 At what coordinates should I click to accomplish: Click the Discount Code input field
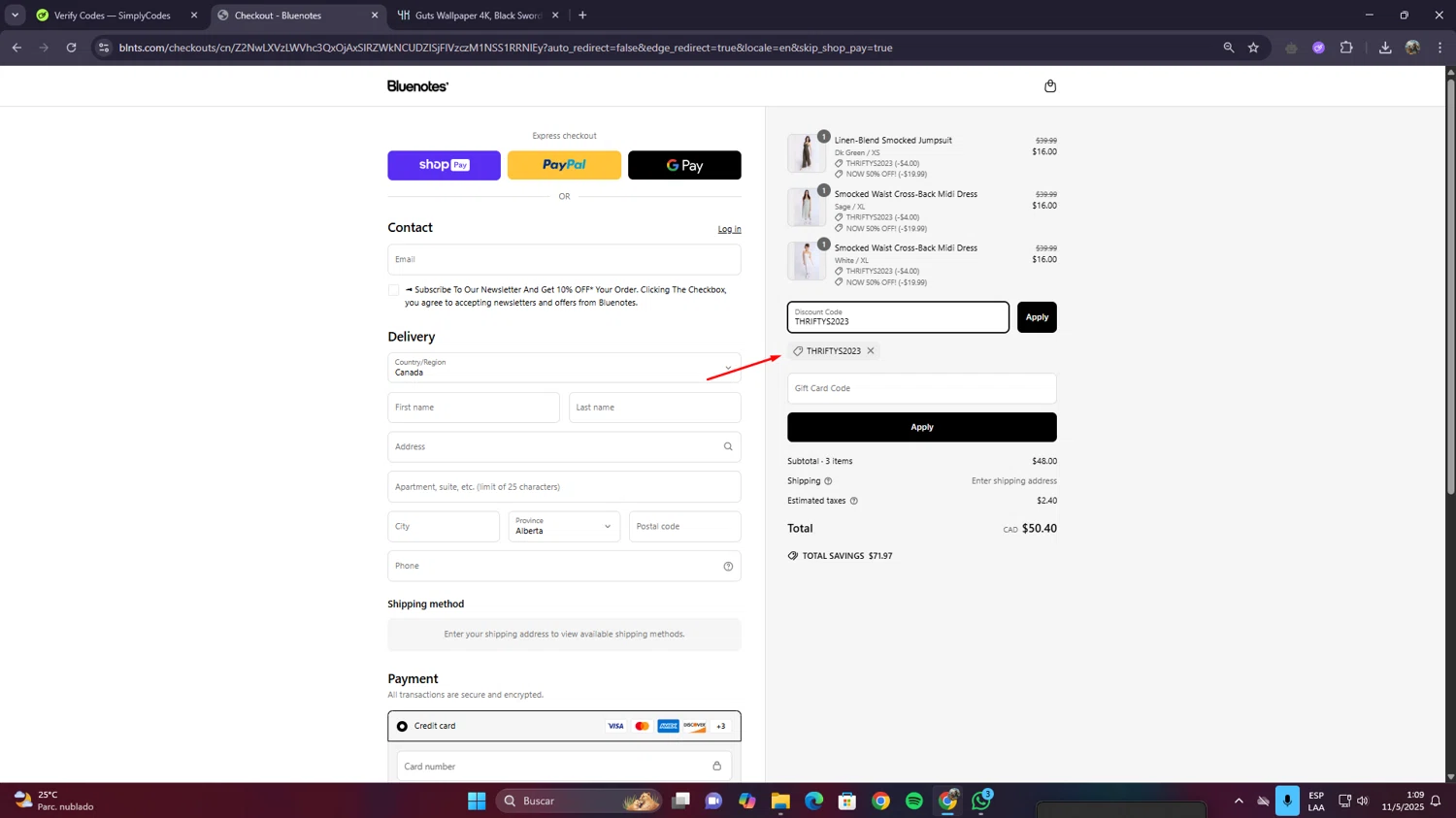click(898, 317)
